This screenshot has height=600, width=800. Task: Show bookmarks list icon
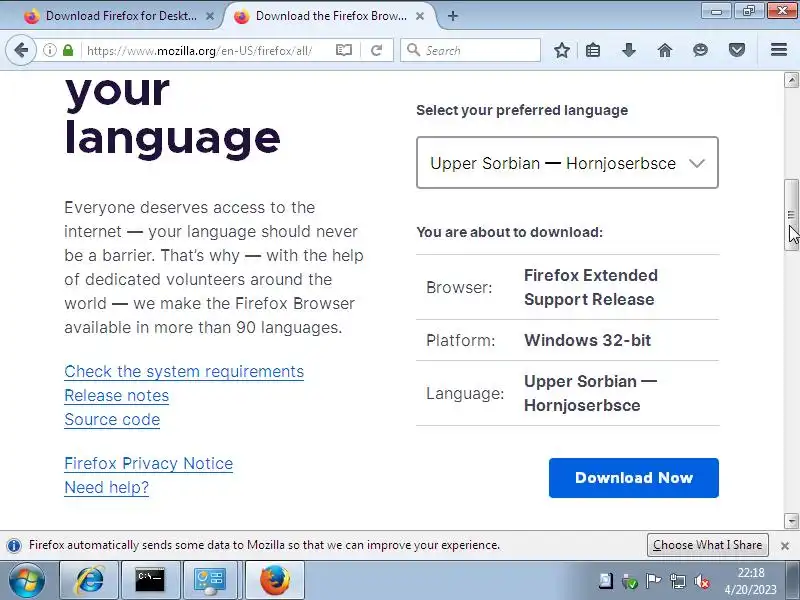(x=593, y=50)
